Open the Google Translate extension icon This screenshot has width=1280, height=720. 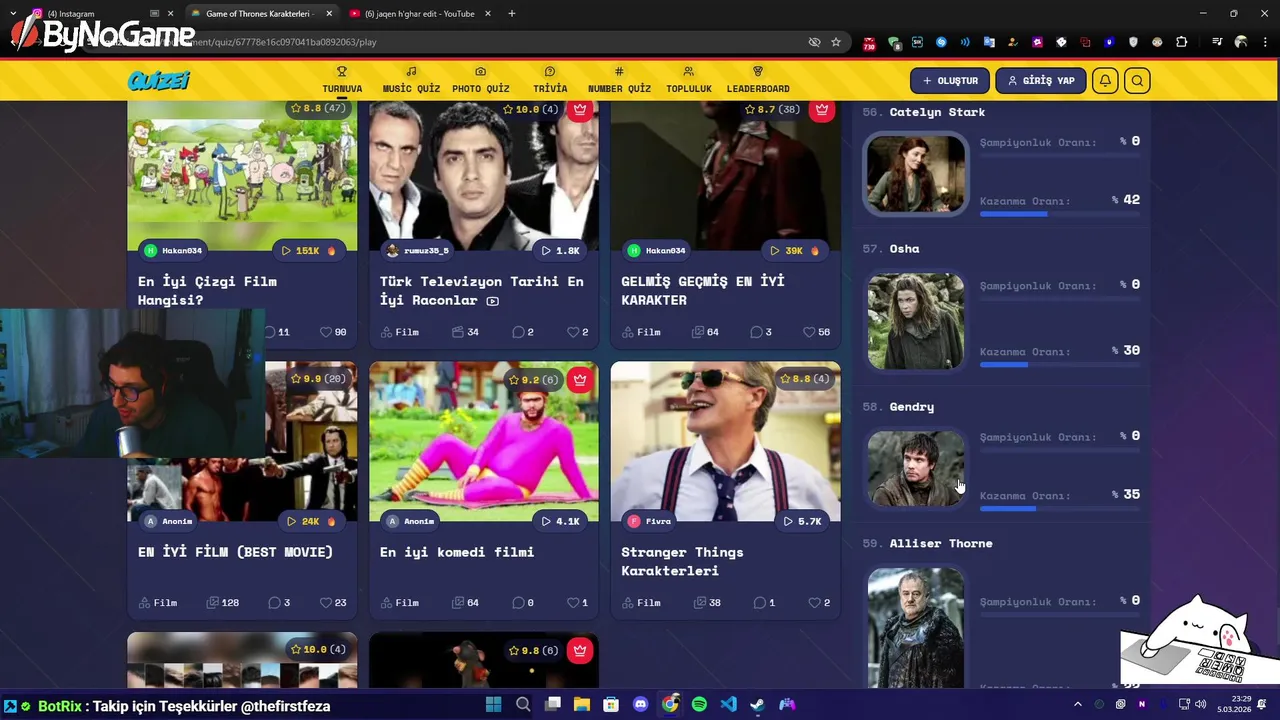[x=989, y=42]
